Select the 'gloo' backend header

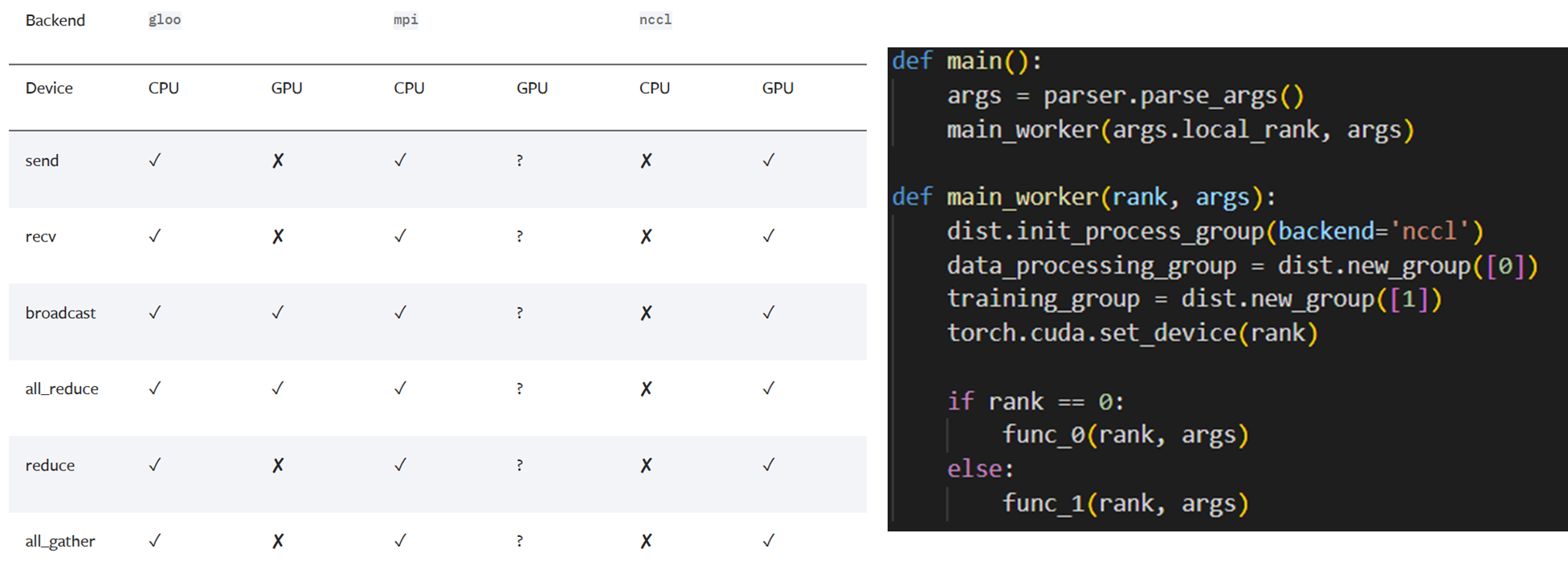pos(165,20)
